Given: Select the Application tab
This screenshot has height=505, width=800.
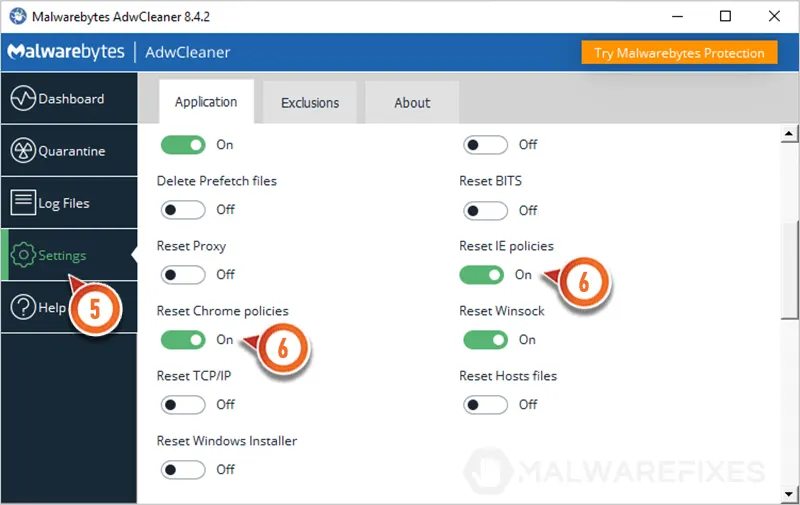Looking at the screenshot, I should click(206, 102).
